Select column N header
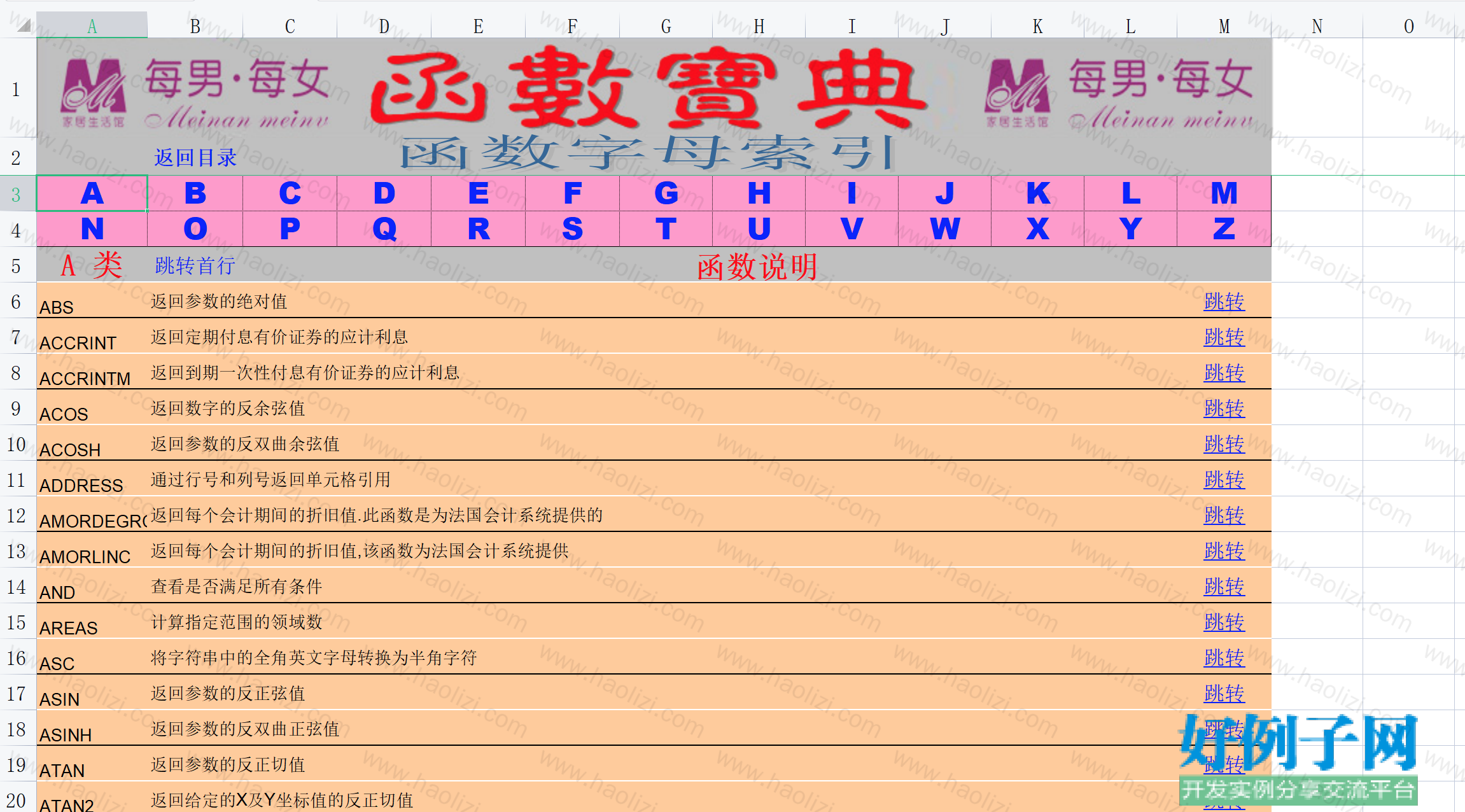Screen dimensions: 1465x812 tap(1317, 26)
